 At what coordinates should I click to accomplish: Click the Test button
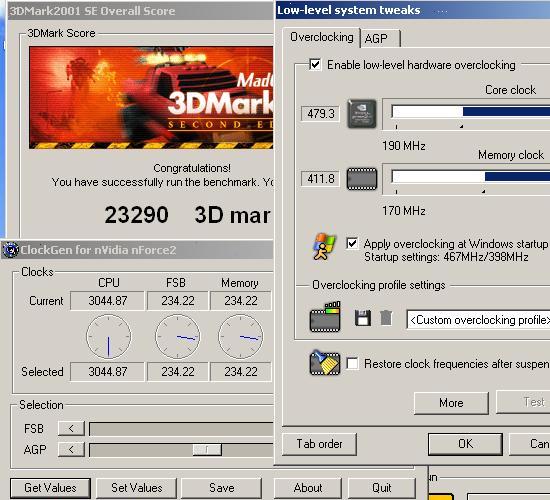point(523,402)
